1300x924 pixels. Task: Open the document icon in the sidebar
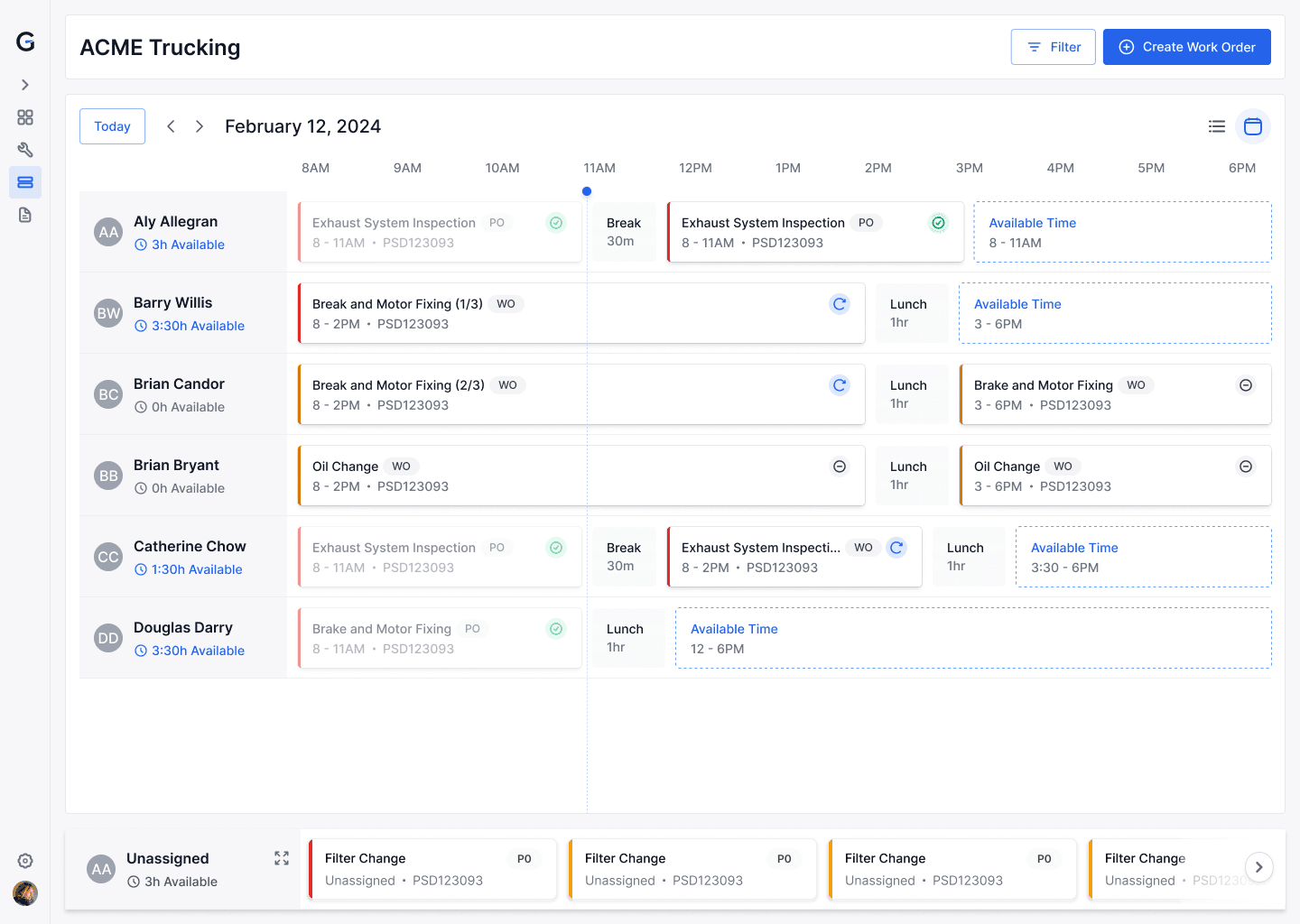[x=25, y=215]
